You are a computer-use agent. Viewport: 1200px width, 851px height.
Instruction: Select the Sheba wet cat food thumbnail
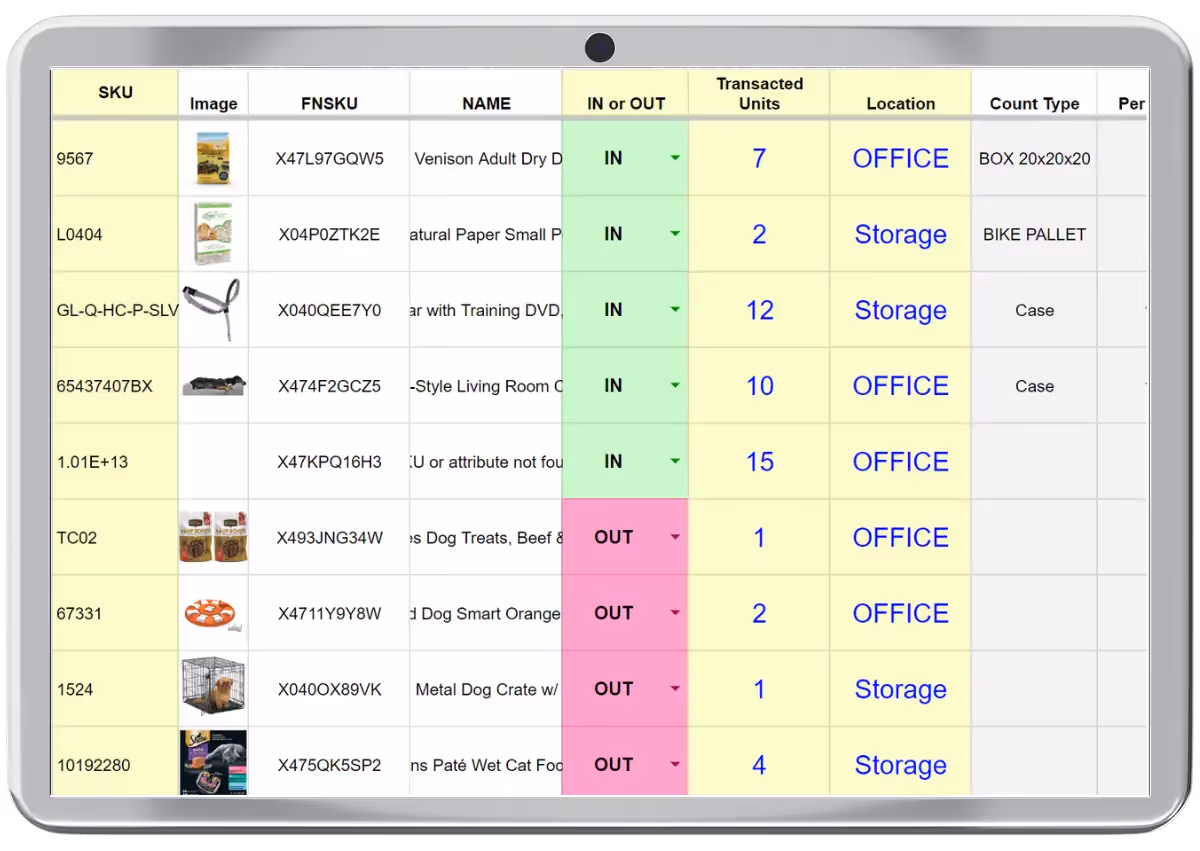pyautogui.click(x=213, y=764)
